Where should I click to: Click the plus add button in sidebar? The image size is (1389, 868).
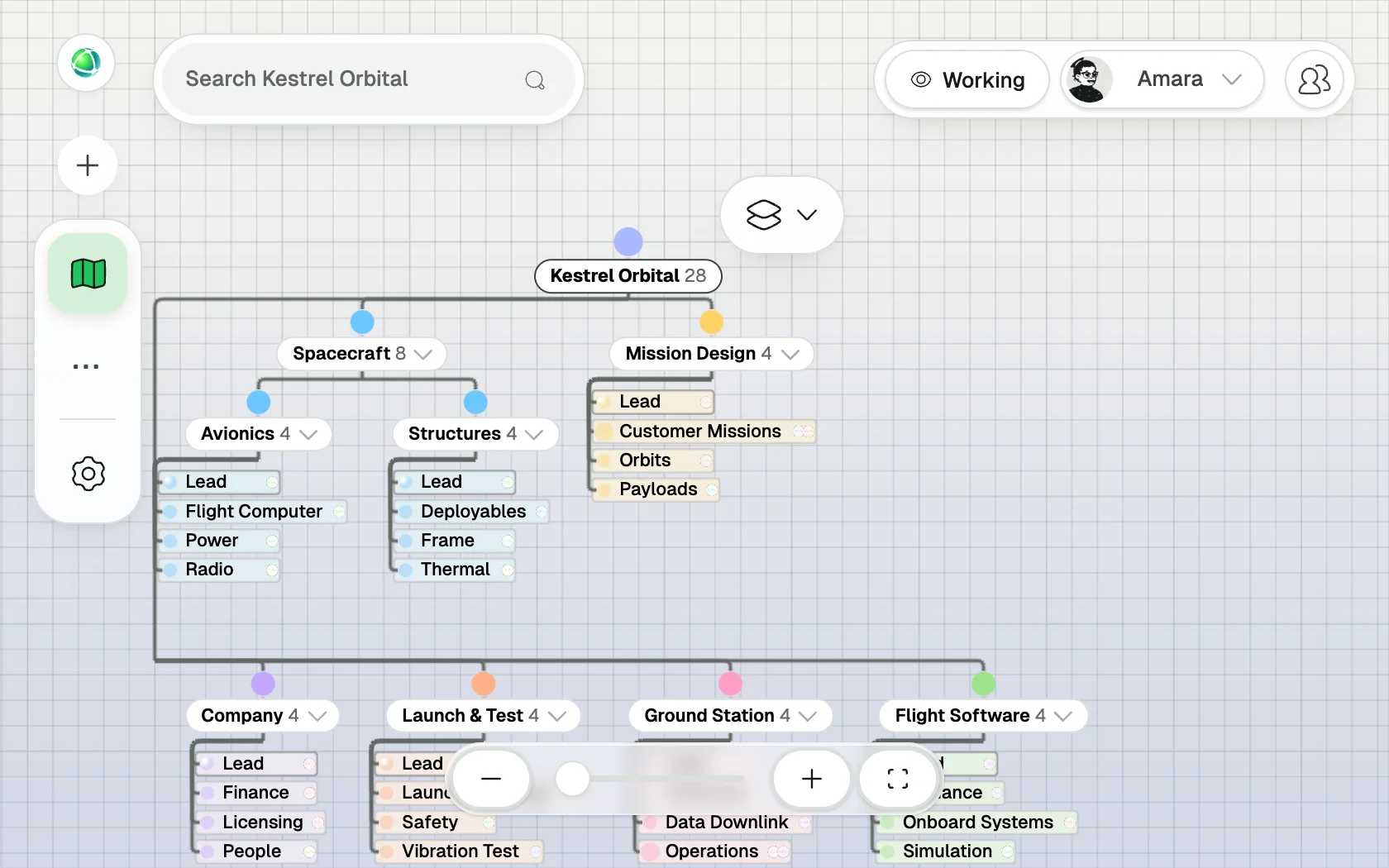point(88,165)
